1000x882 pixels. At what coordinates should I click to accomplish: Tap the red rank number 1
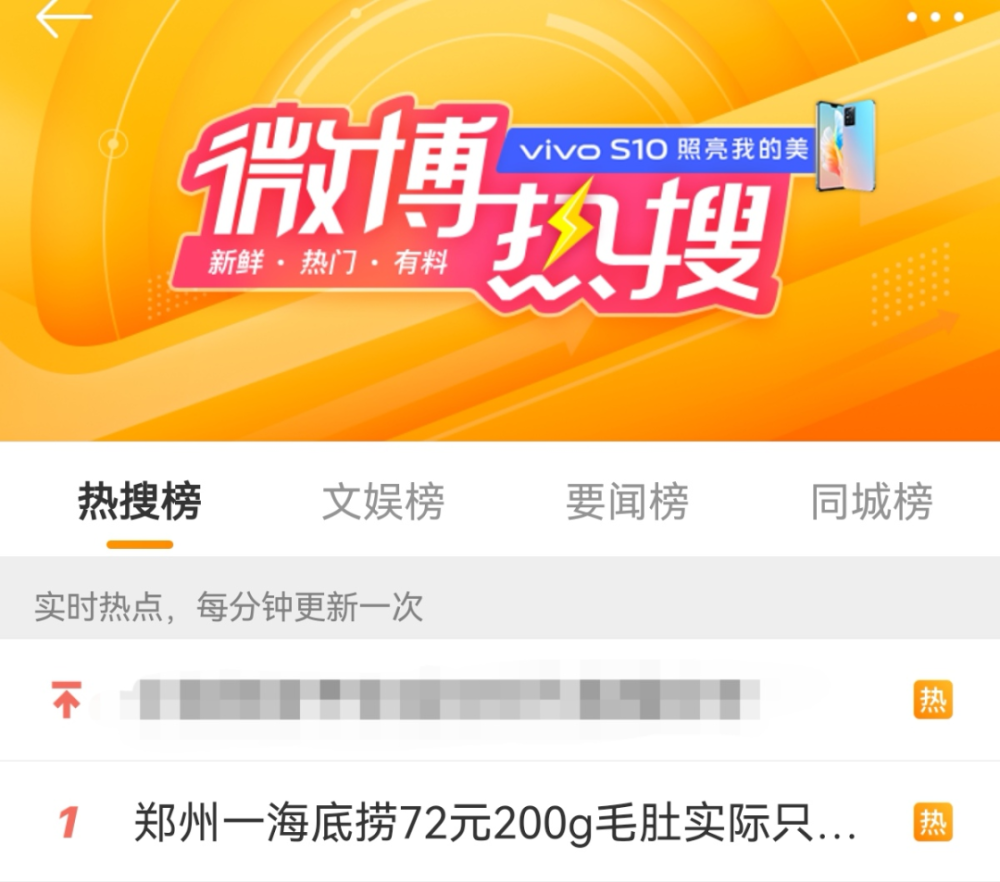[x=68, y=822]
